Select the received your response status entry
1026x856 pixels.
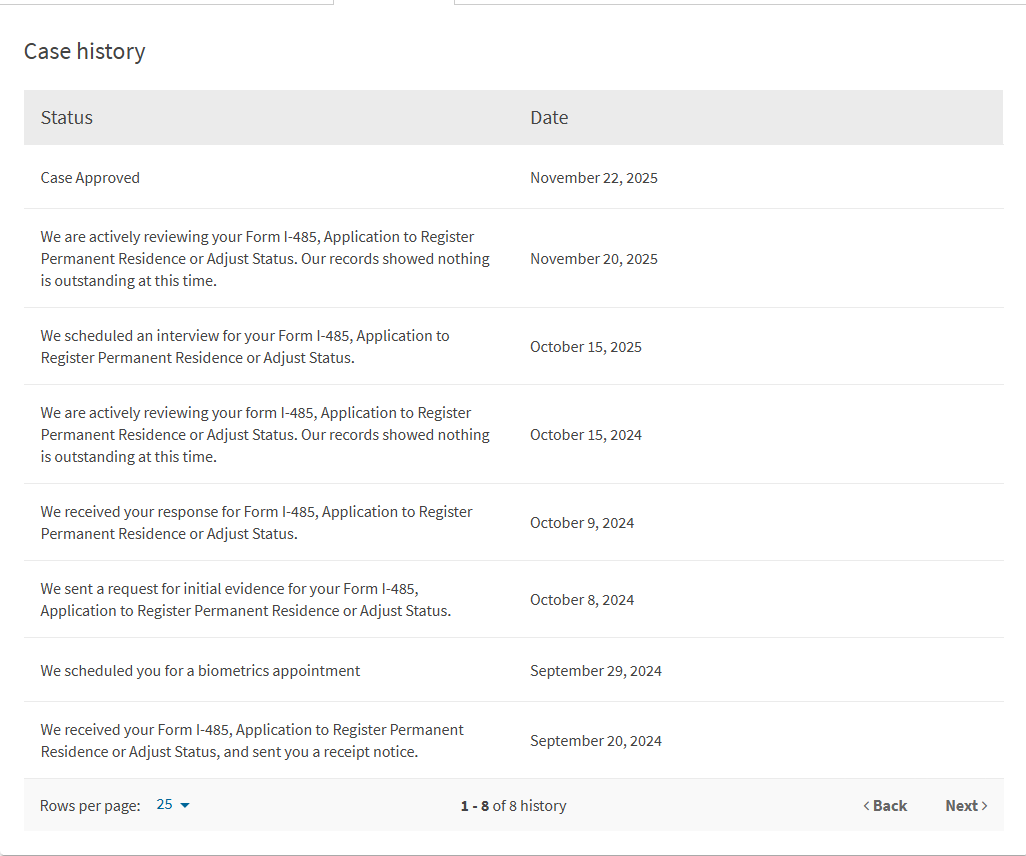point(256,523)
